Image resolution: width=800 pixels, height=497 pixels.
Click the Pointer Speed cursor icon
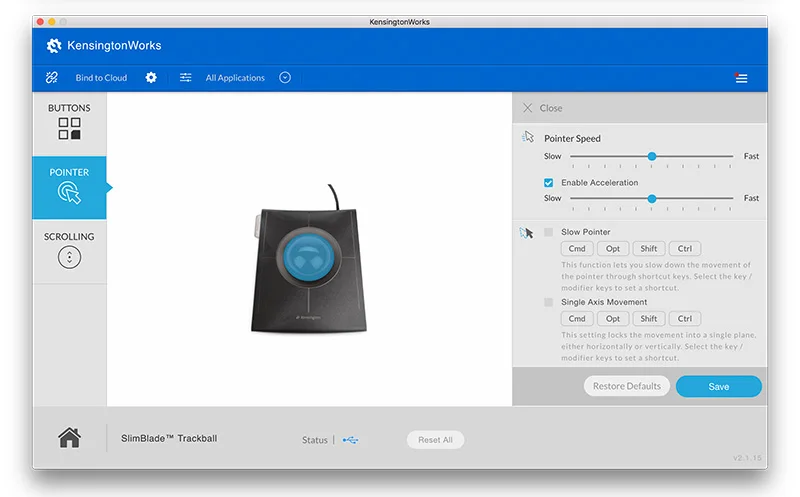[528, 137]
